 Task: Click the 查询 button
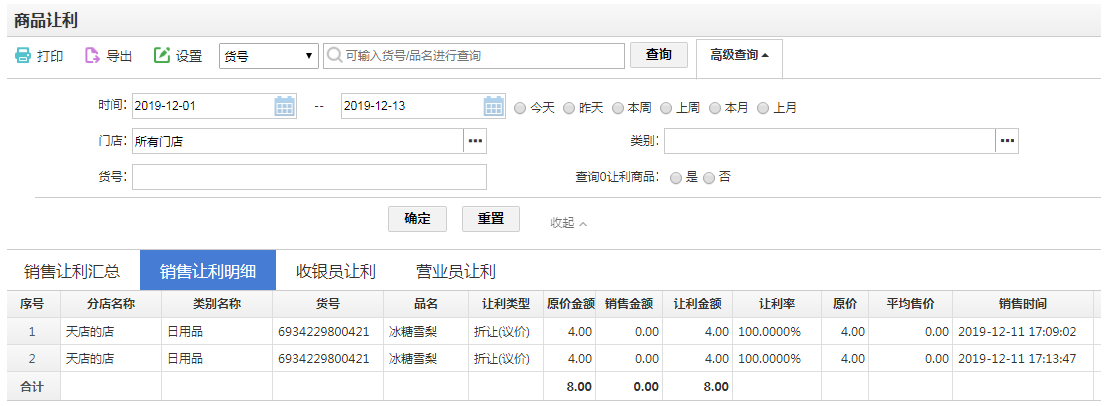point(659,55)
